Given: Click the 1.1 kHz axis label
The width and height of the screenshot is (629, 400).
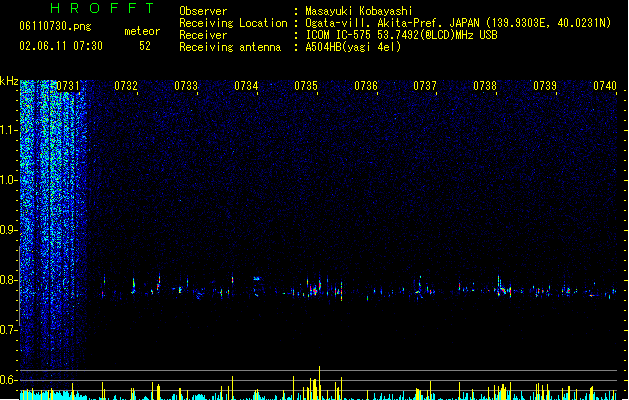Looking at the screenshot, I should (x=8, y=130).
